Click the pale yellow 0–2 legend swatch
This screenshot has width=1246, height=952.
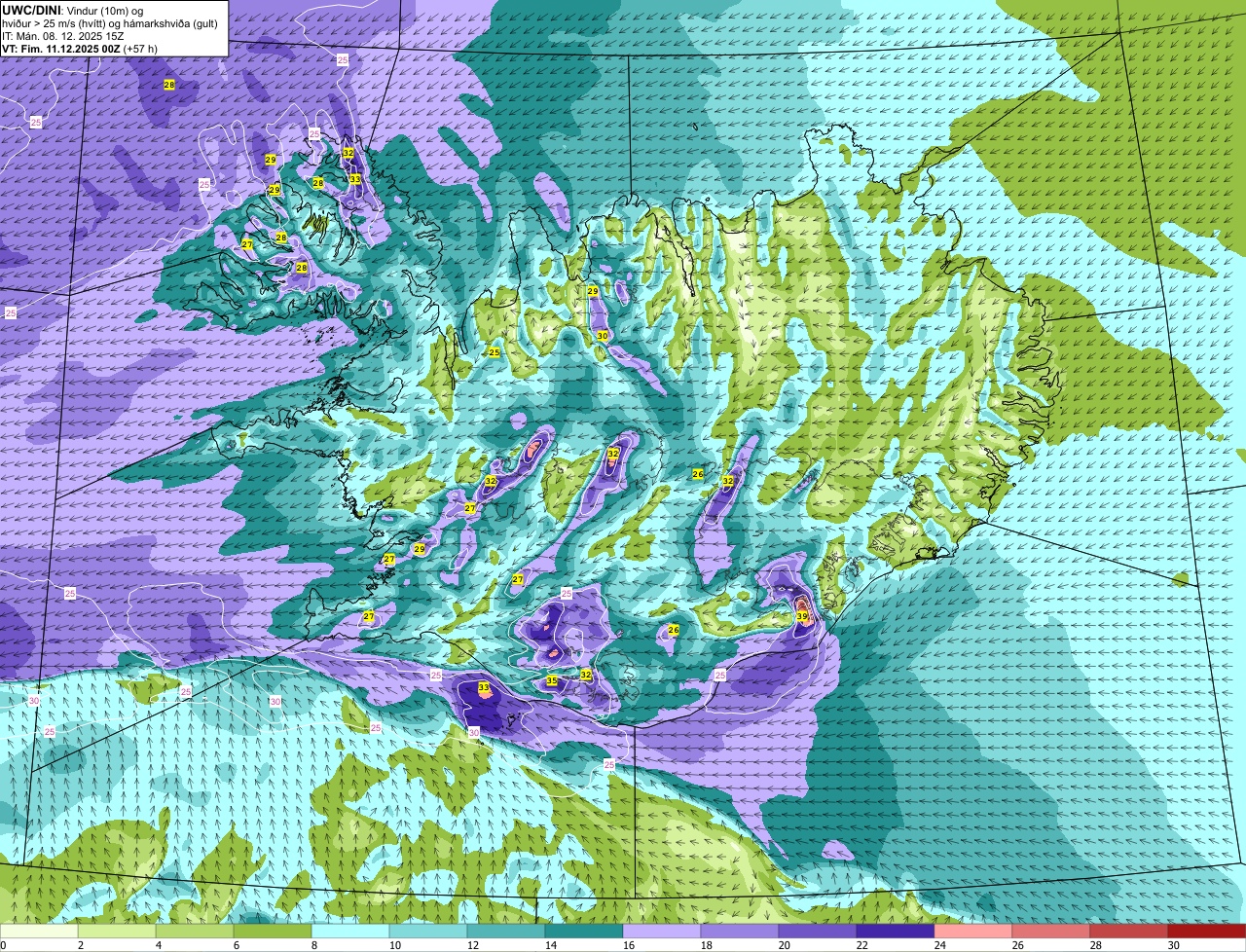click(x=39, y=932)
